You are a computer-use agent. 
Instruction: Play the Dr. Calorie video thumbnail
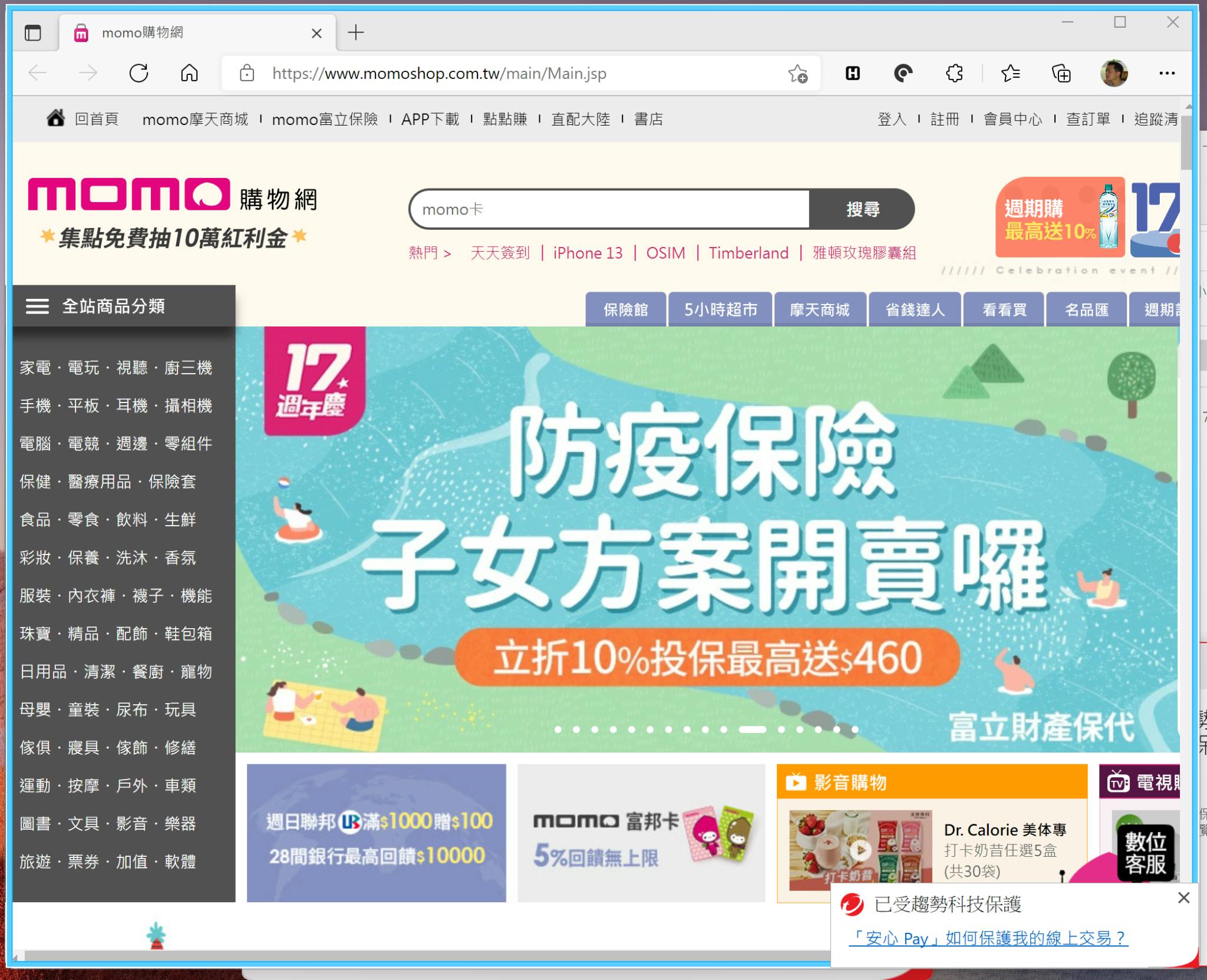tap(860, 850)
